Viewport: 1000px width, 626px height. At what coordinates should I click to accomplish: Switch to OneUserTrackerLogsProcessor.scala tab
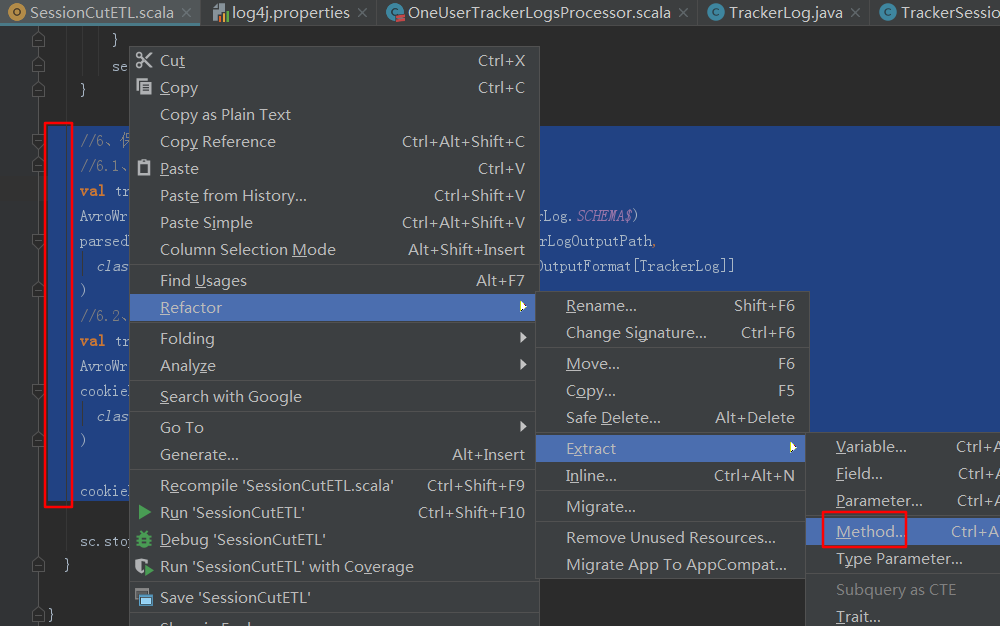(538, 13)
